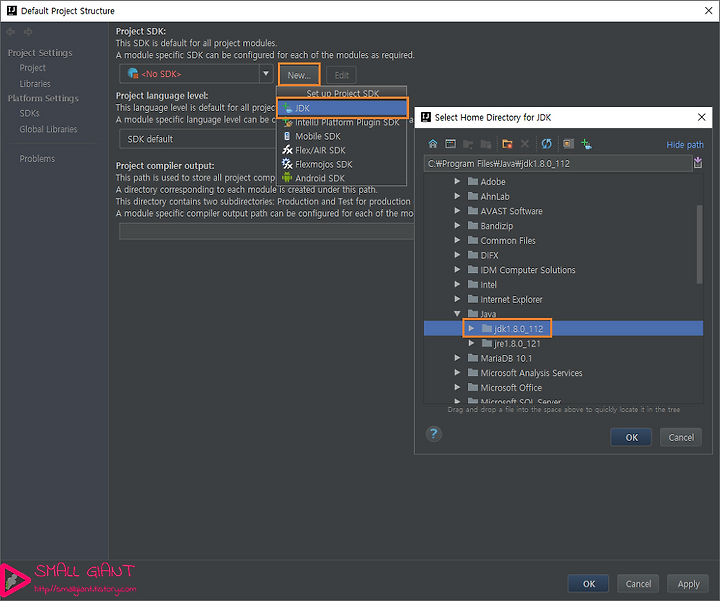
Task: Select Project in the sidebar
Action: 32,67
